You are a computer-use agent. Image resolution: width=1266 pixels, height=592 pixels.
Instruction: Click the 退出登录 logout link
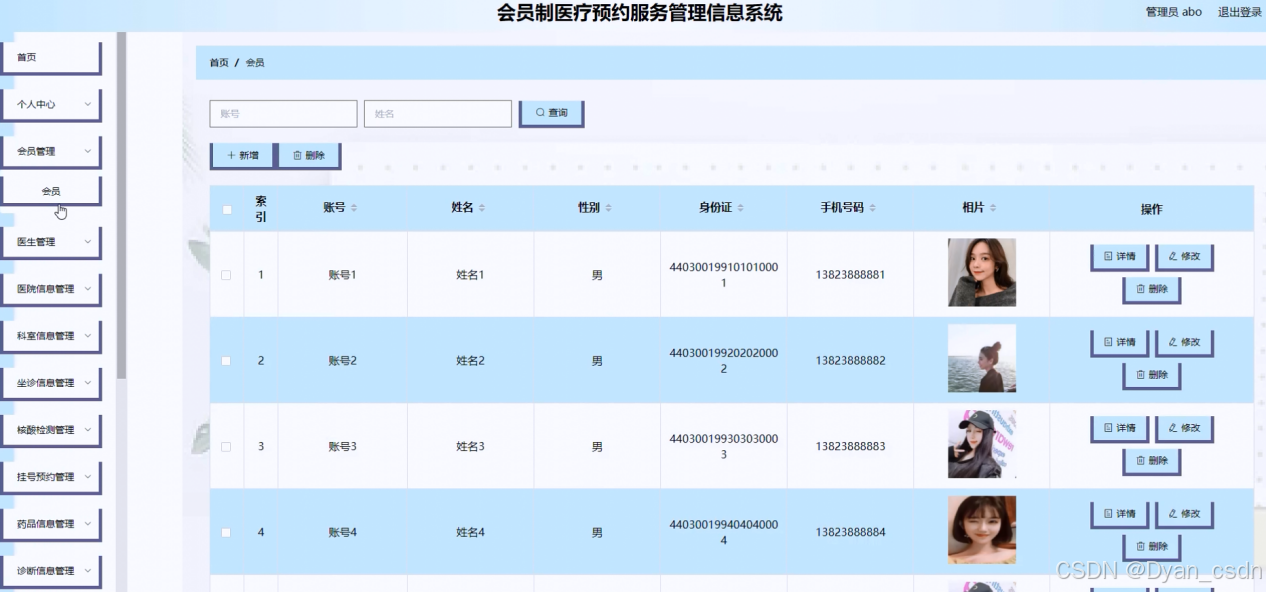(x=1240, y=12)
